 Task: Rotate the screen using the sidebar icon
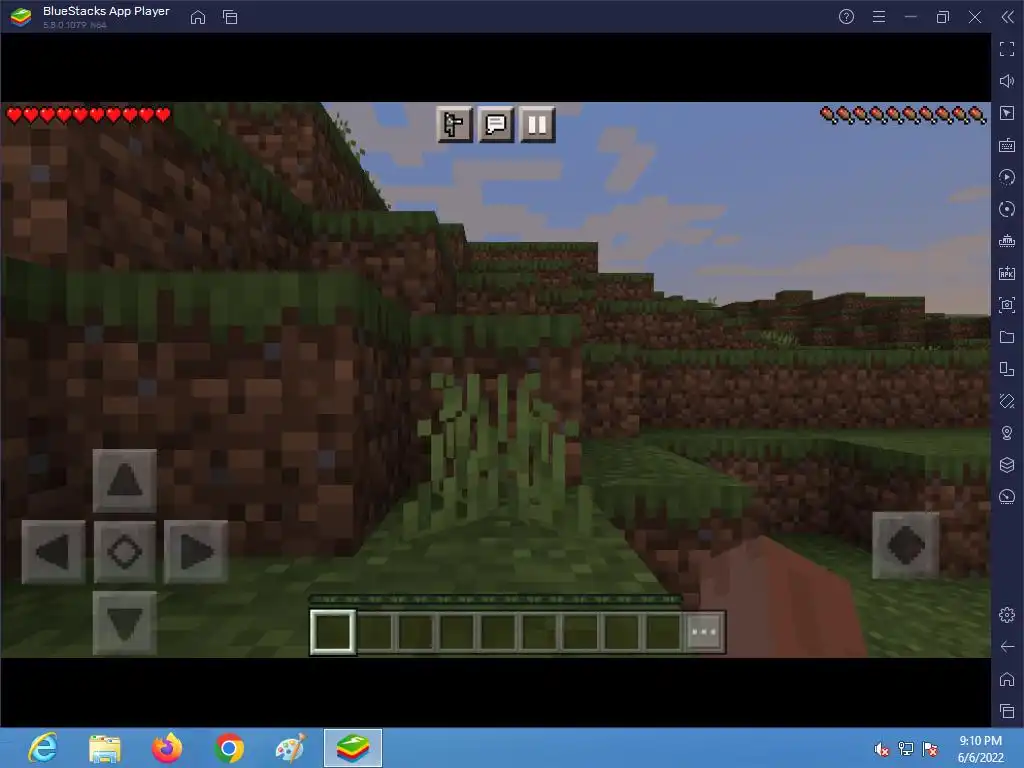1007,369
